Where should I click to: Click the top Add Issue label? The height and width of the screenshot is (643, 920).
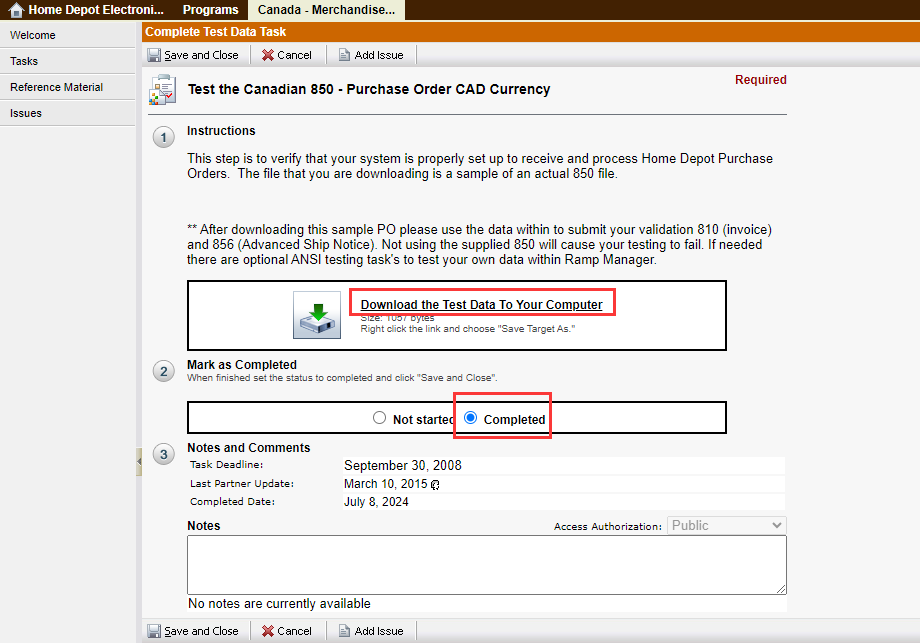pos(379,55)
